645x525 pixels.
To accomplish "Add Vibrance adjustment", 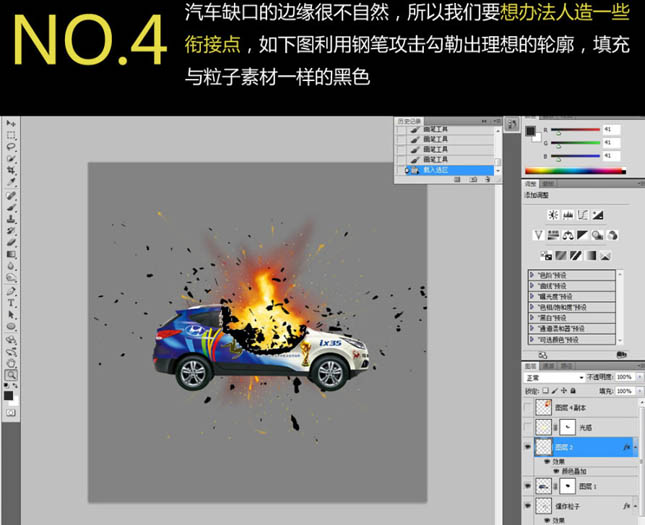I will 538,235.
